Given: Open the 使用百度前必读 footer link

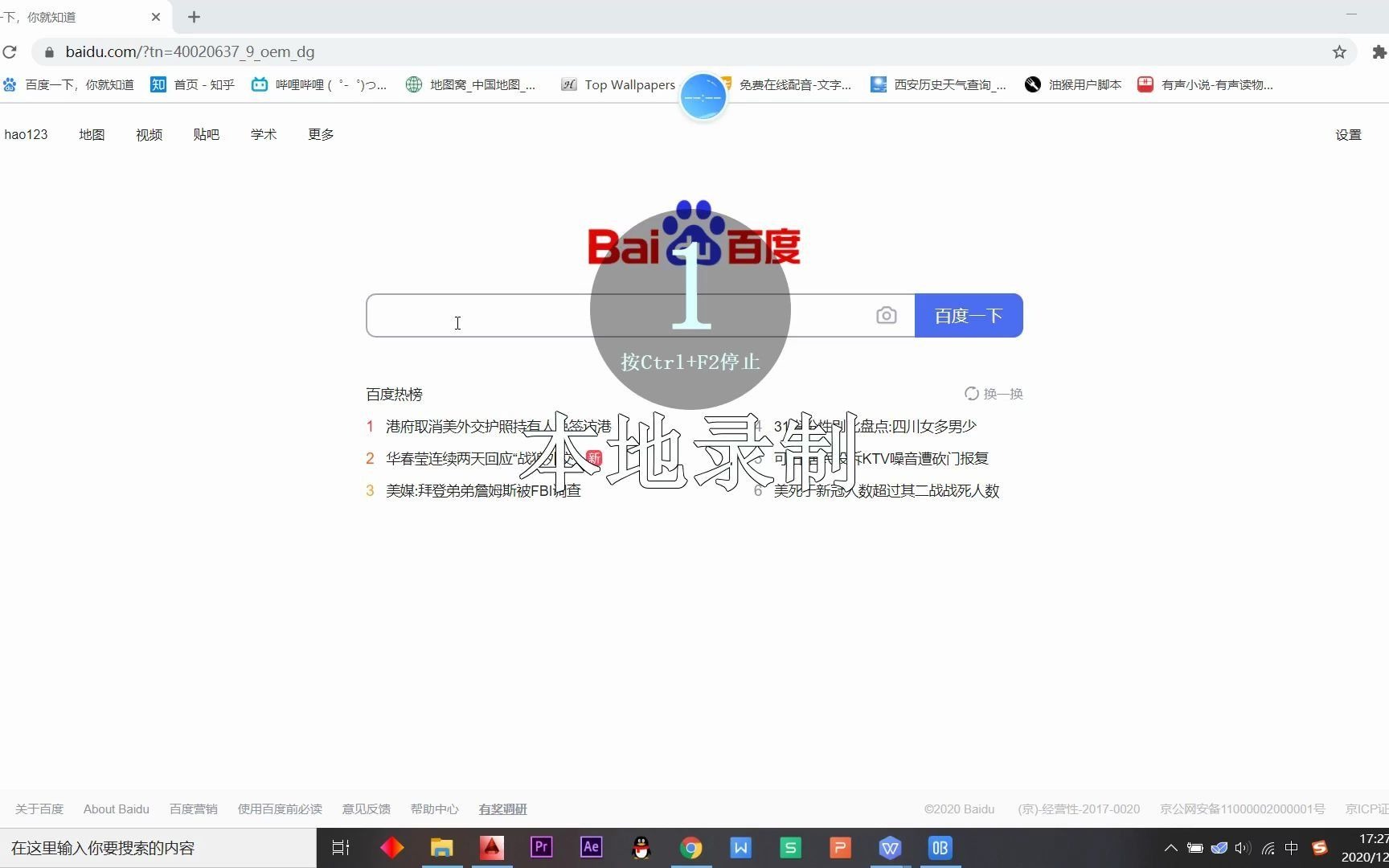Looking at the screenshot, I should [280, 809].
